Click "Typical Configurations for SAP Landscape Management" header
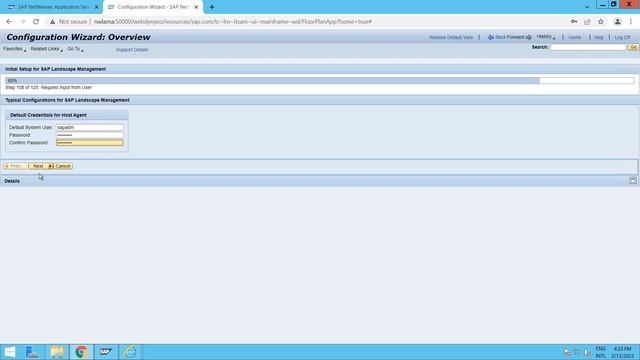This screenshot has width=640, height=360. 67,100
